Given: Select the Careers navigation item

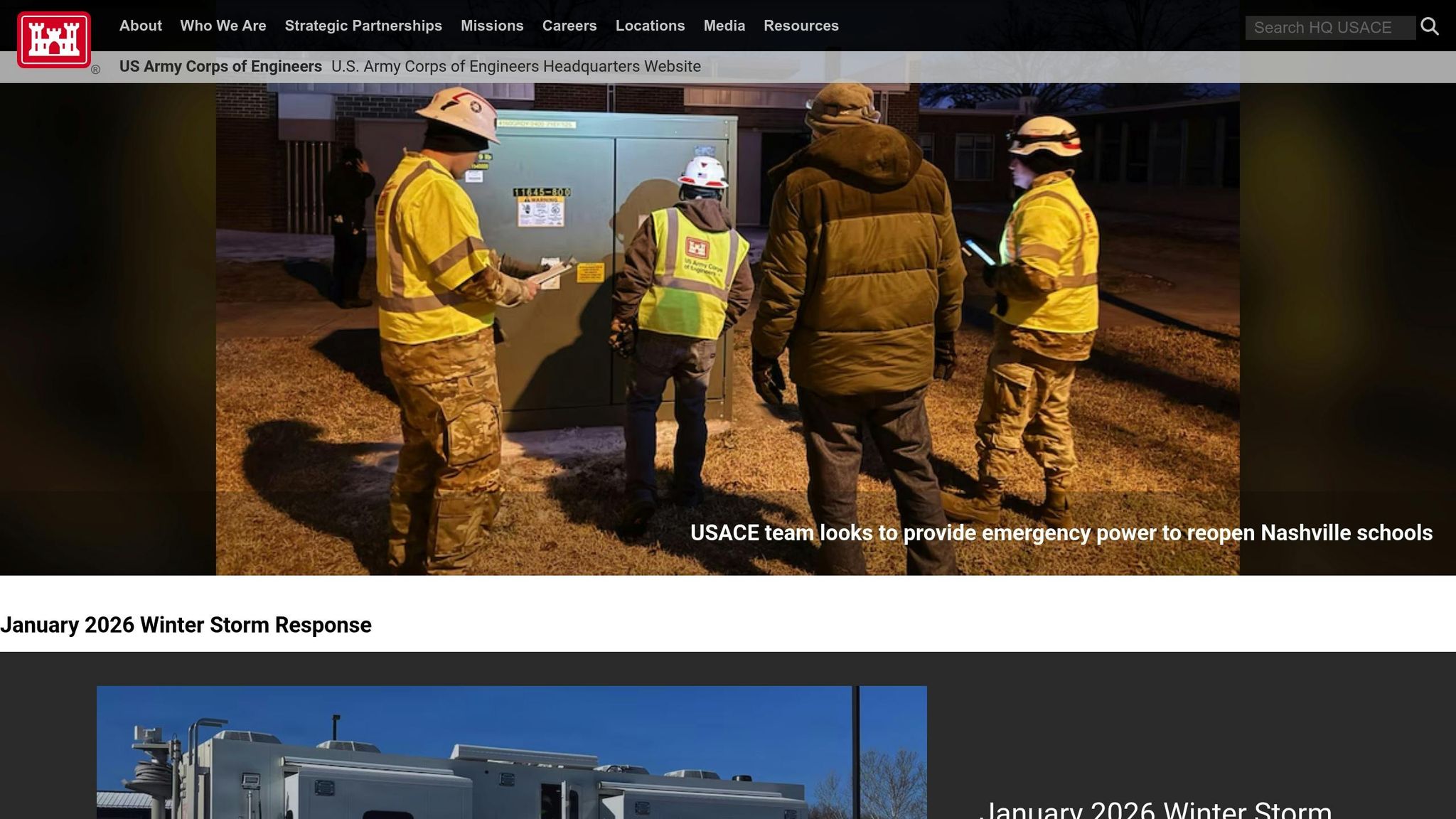Looking at the screenshot, I should click(569, 26).
